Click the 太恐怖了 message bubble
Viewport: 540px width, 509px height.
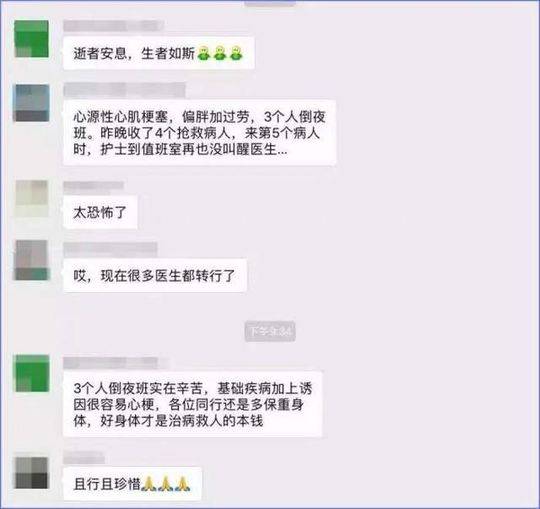coord(100,212)
